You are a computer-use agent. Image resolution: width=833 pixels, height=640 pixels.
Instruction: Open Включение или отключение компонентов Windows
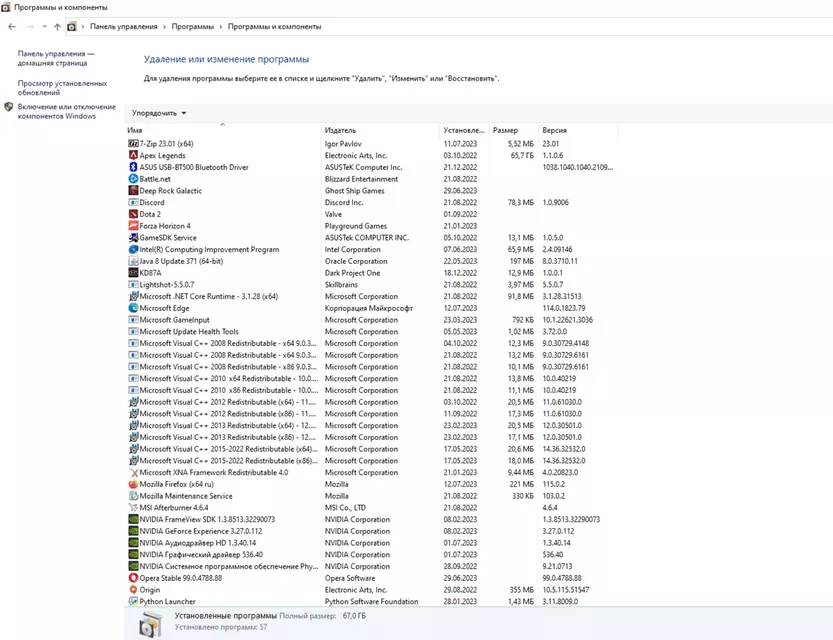click(x=66, y=112)
